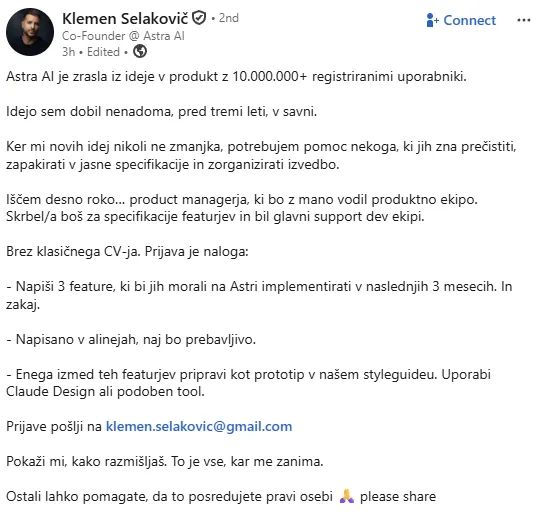538x512 pixels.
Task: Click the Connect button label
Action: click(469, 20)
